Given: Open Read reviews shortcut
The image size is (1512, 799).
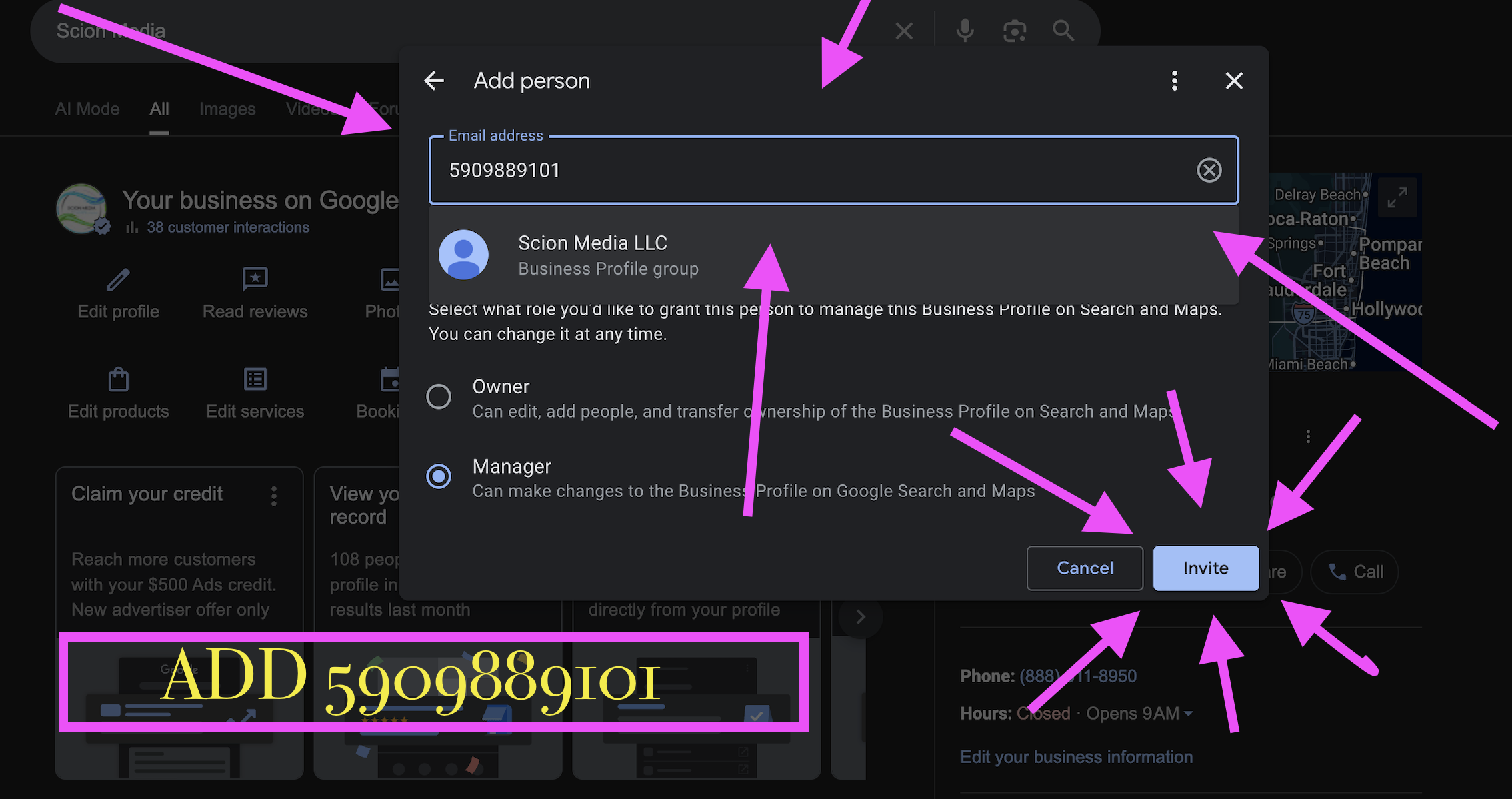Looking at the screenshot, I should [255, 294].
